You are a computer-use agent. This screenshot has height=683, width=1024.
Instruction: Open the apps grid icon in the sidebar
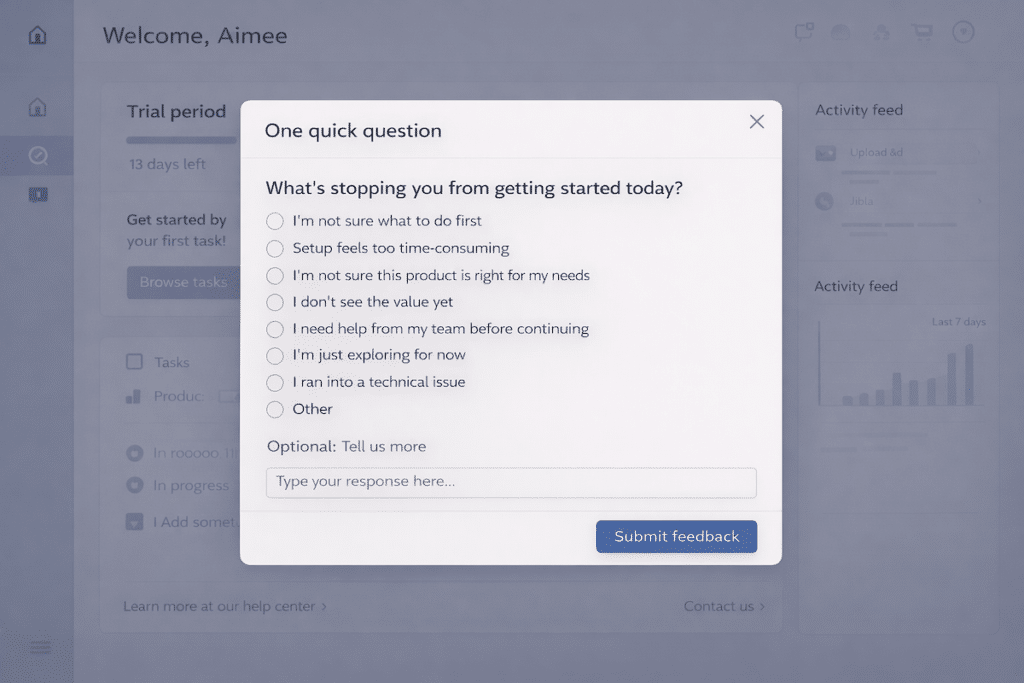[x=37, y=194]
